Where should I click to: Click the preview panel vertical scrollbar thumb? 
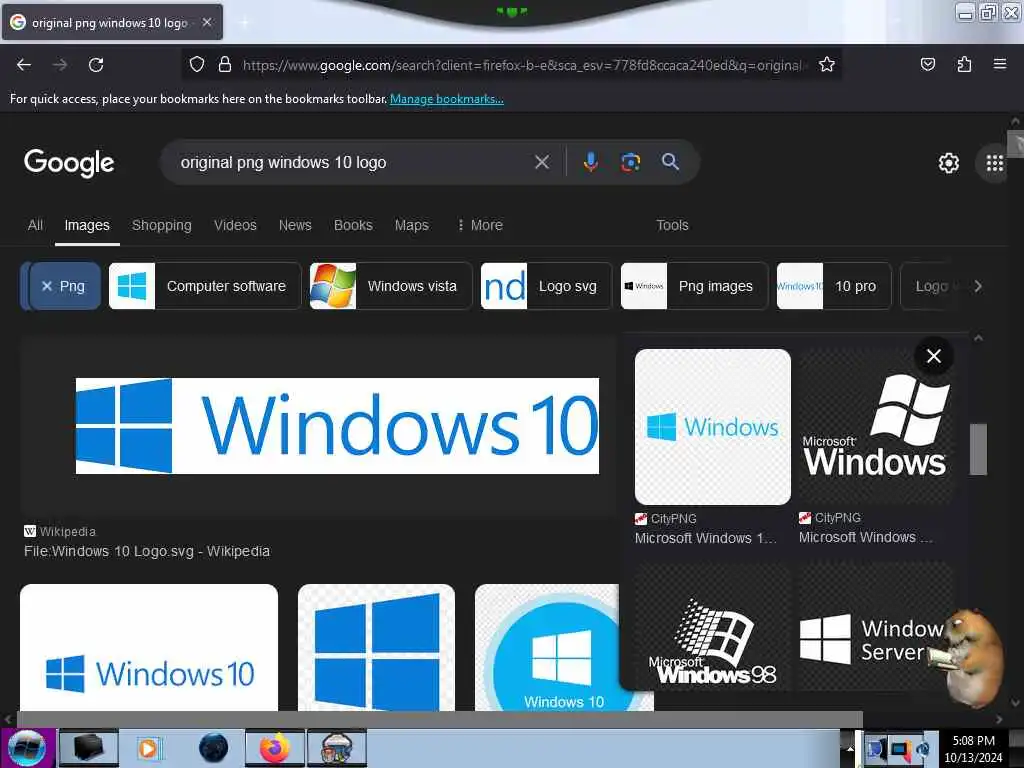click(x=978, y=449)
